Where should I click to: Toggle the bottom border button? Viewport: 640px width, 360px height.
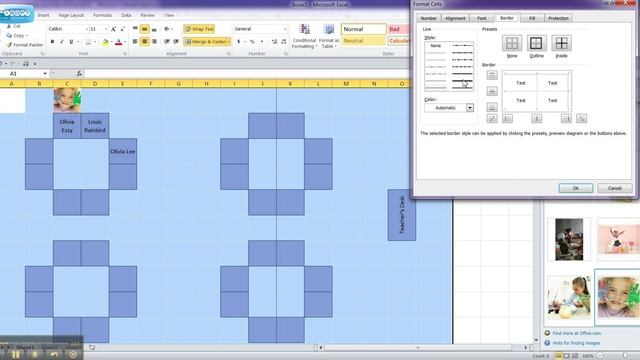tap(492, 107)
